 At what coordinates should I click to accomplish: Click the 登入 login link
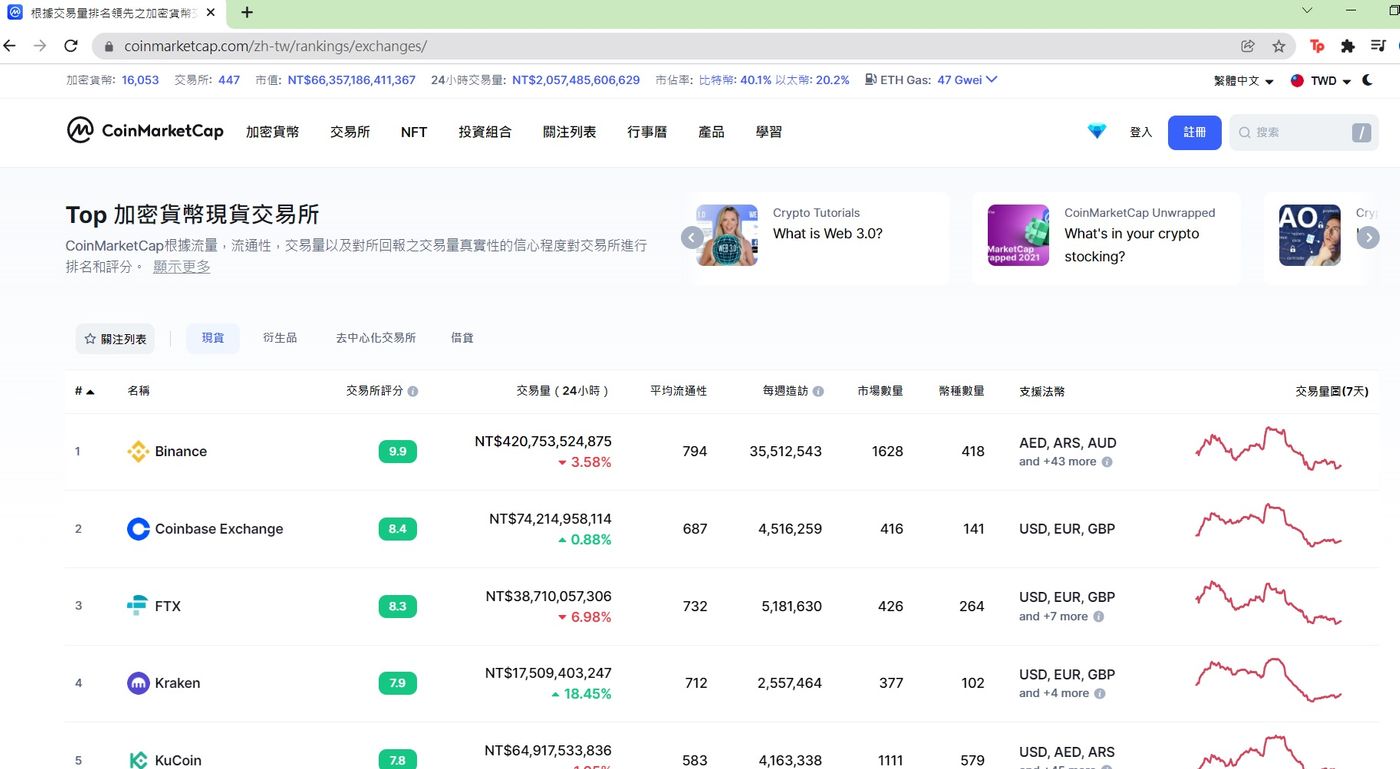pyautogui.click(x=1141, y=132)
